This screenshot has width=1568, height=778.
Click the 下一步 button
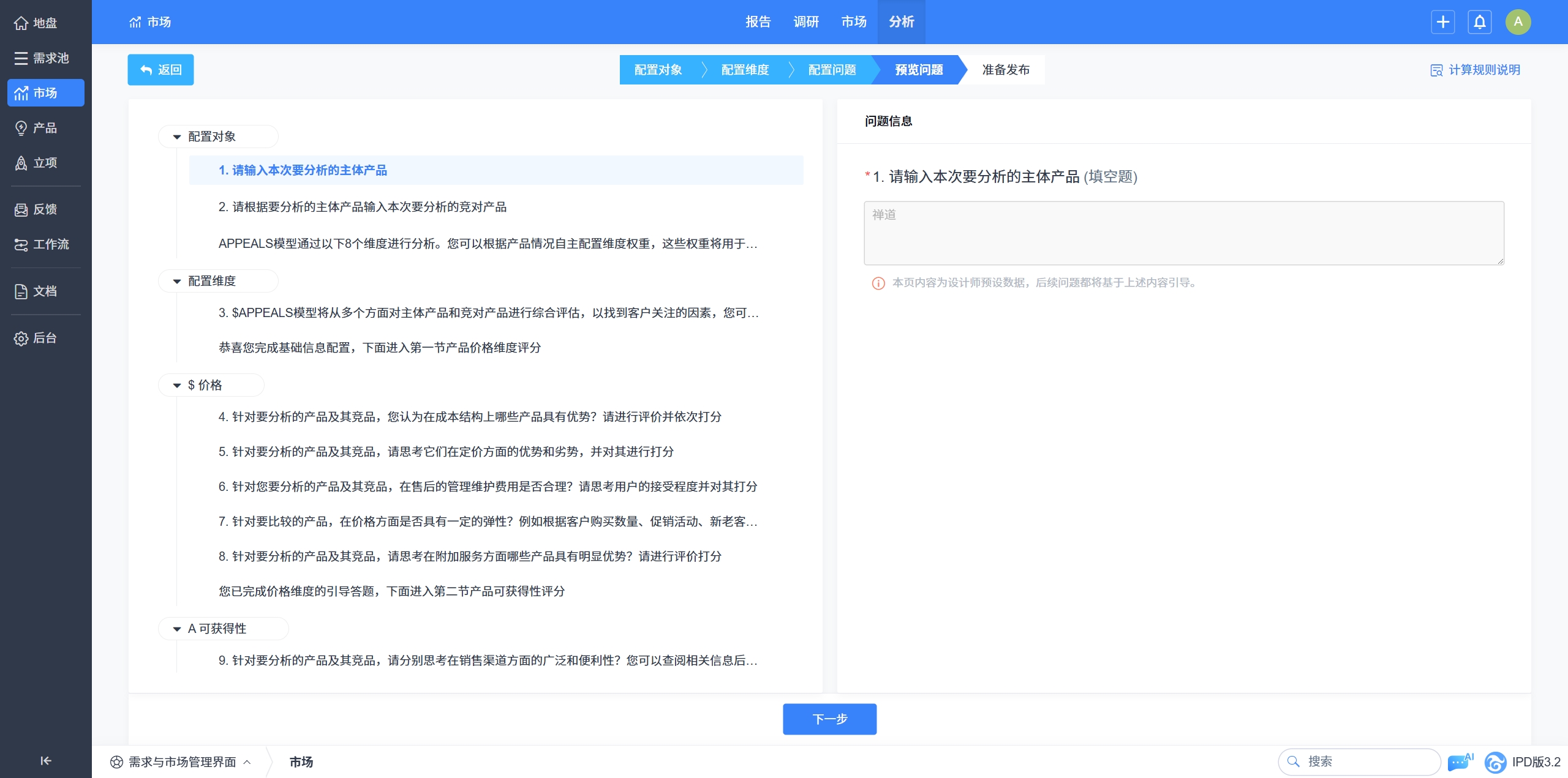(829, 719)
